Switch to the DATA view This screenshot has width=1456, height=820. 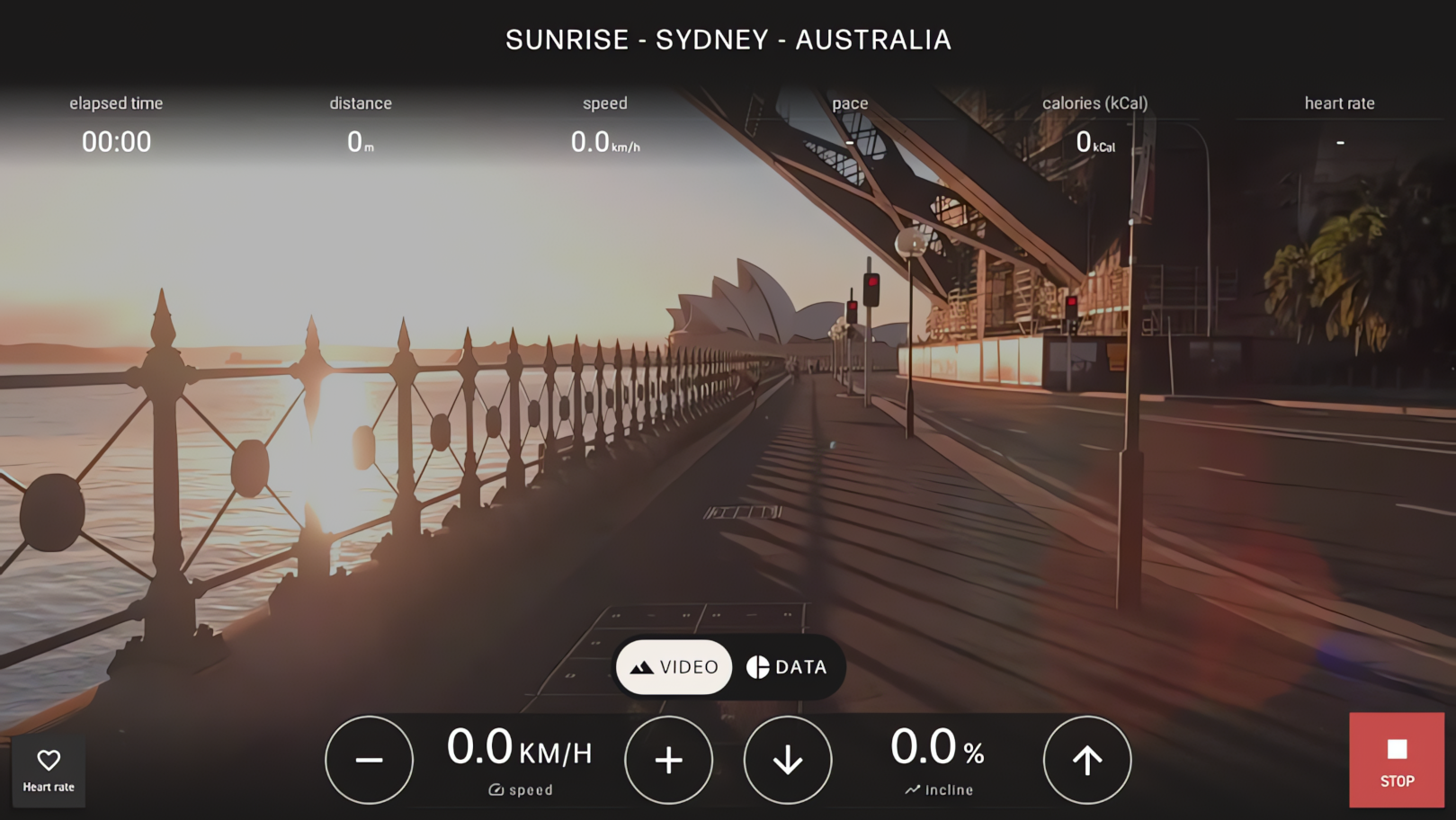(x=787, y=667)
